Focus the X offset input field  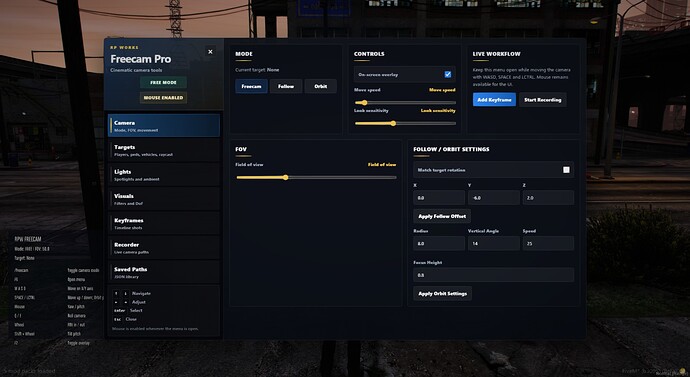(439, 198)
